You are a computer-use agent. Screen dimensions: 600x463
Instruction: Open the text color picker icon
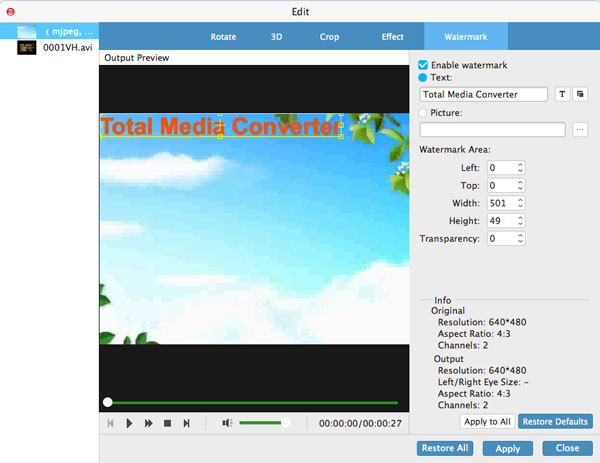[x=580, y=94]
